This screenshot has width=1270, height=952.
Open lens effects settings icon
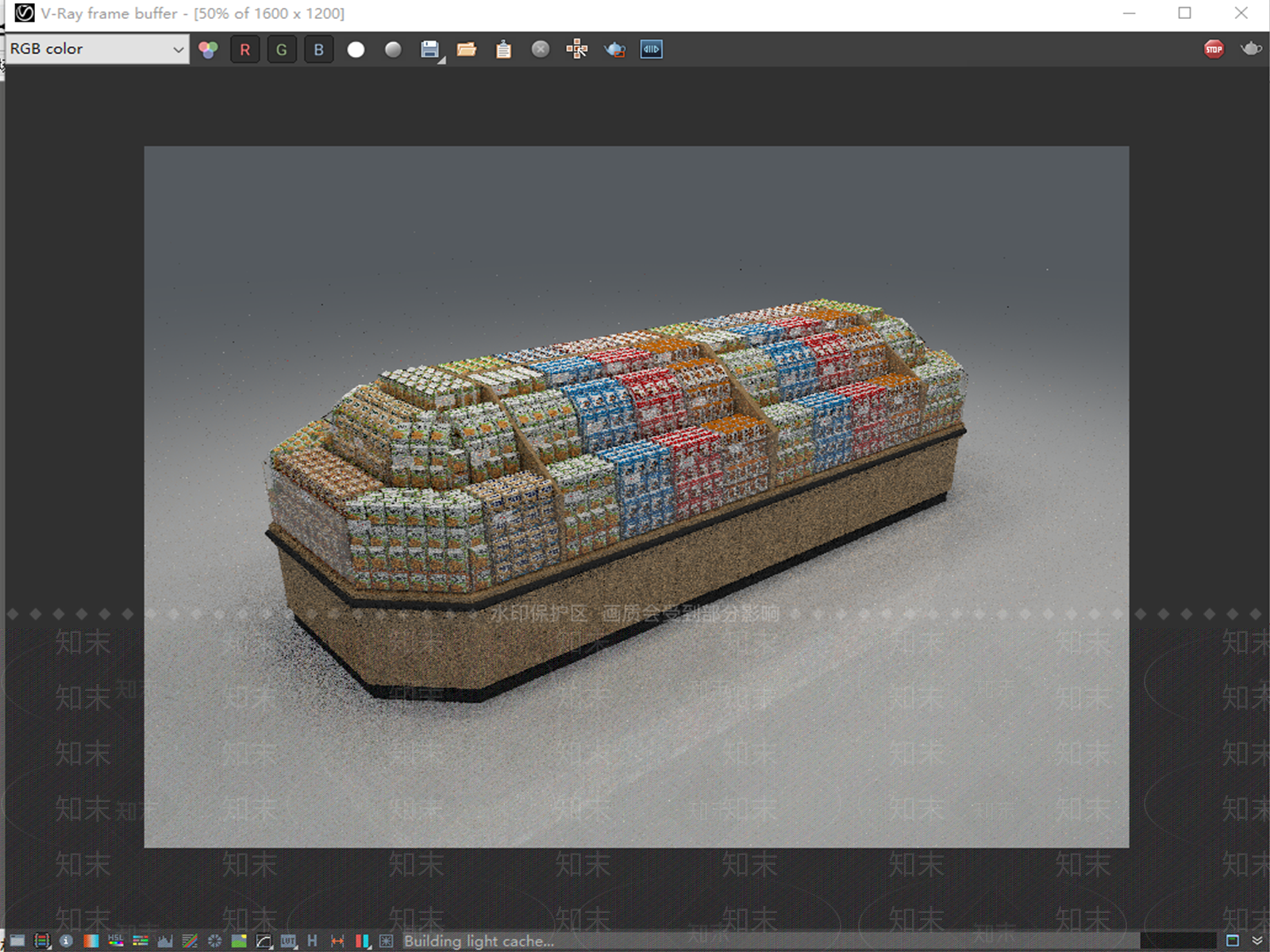[386, 941]
